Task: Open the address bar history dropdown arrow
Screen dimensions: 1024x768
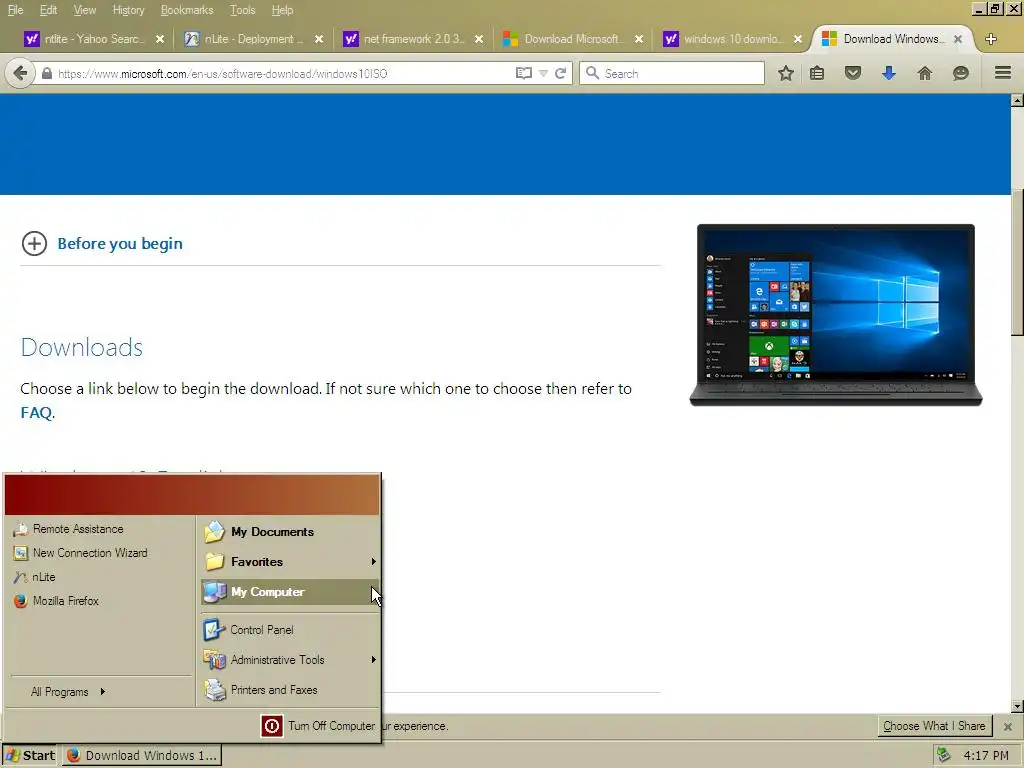Action: click(x=543, y=74)
